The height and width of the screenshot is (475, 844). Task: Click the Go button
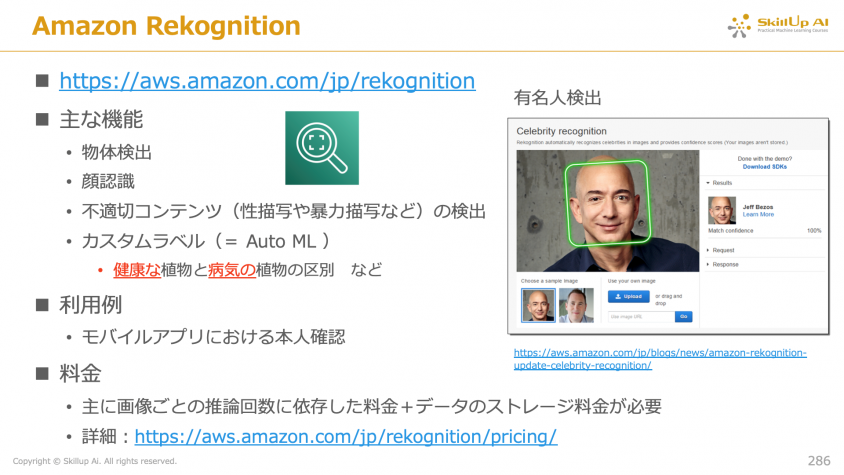684,316
